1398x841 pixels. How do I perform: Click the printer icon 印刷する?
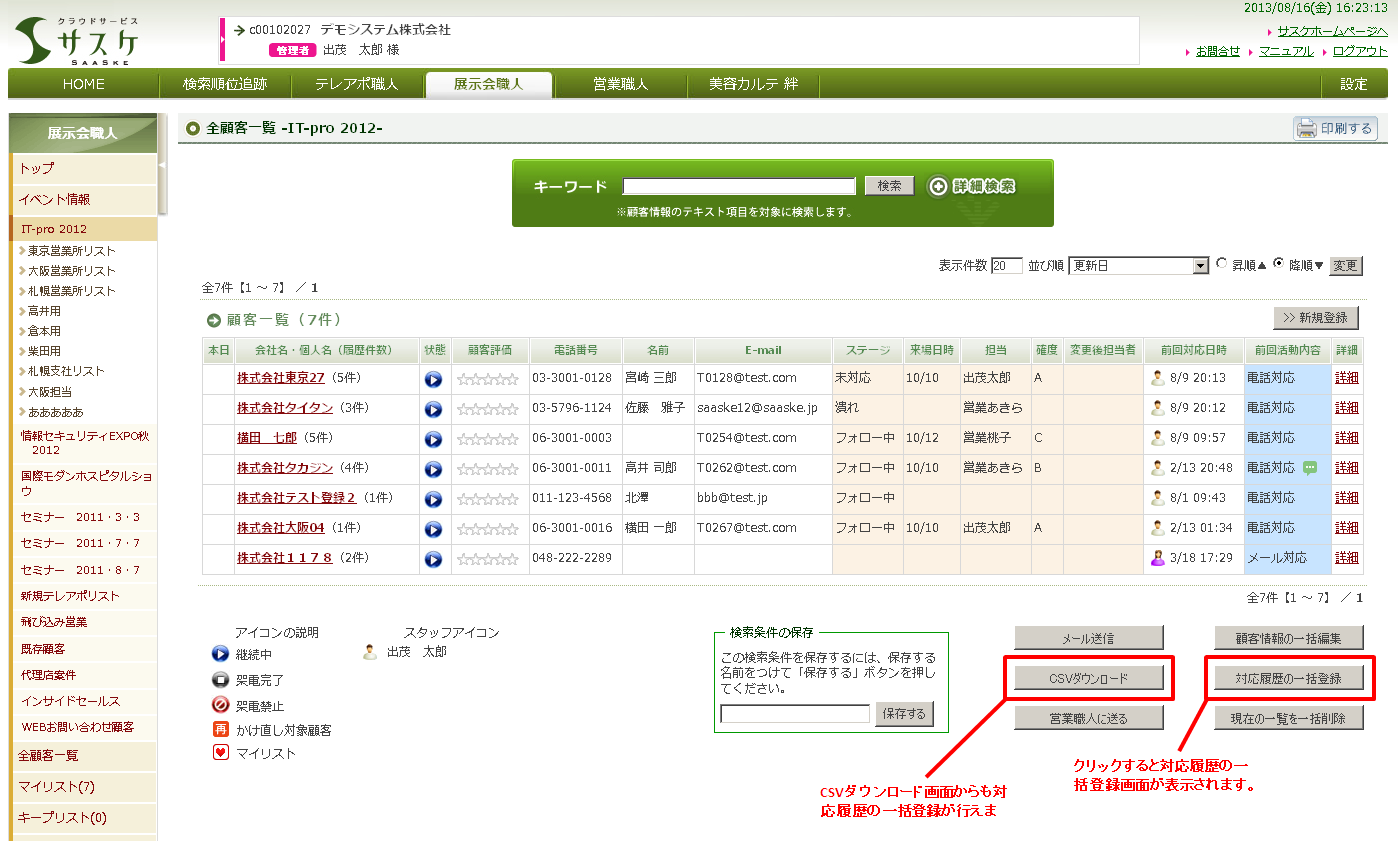[x=1306, y=129]
